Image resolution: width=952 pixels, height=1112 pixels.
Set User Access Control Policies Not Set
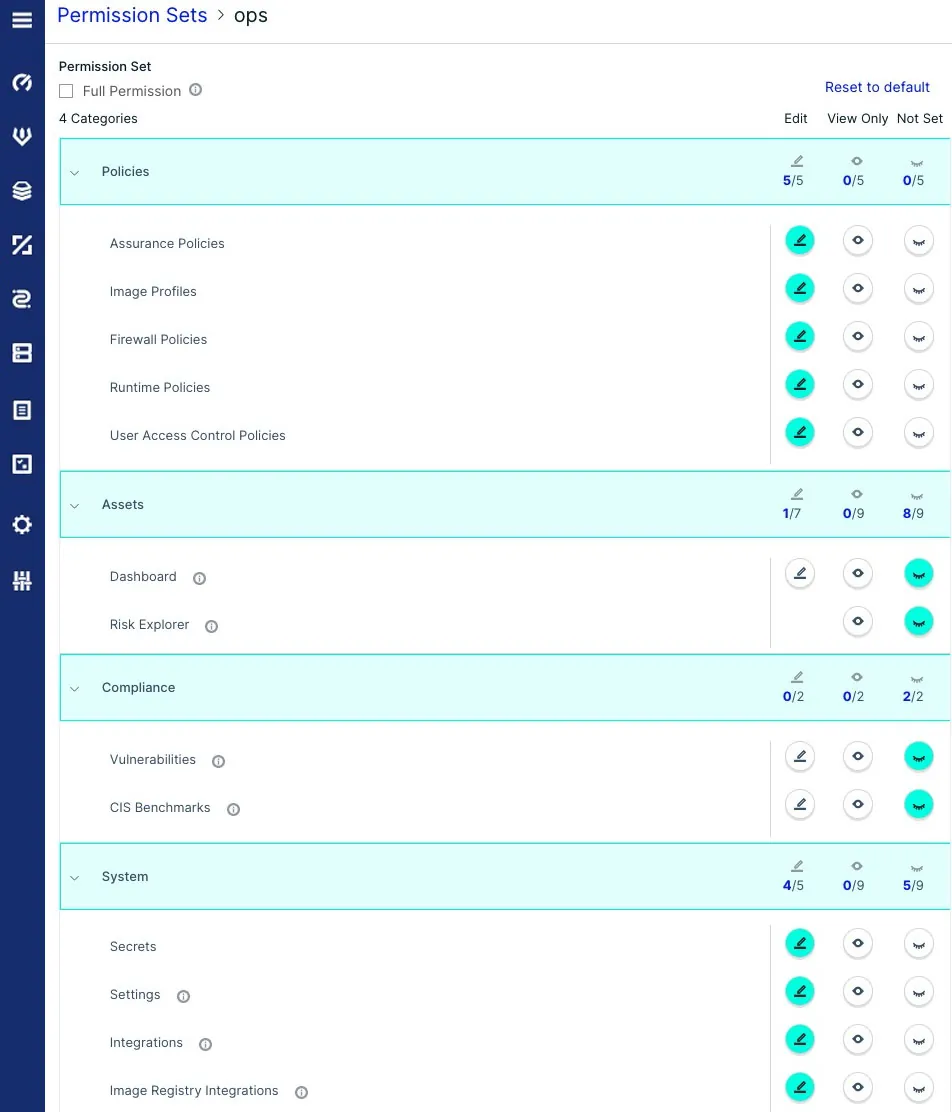tap(919, 433)
